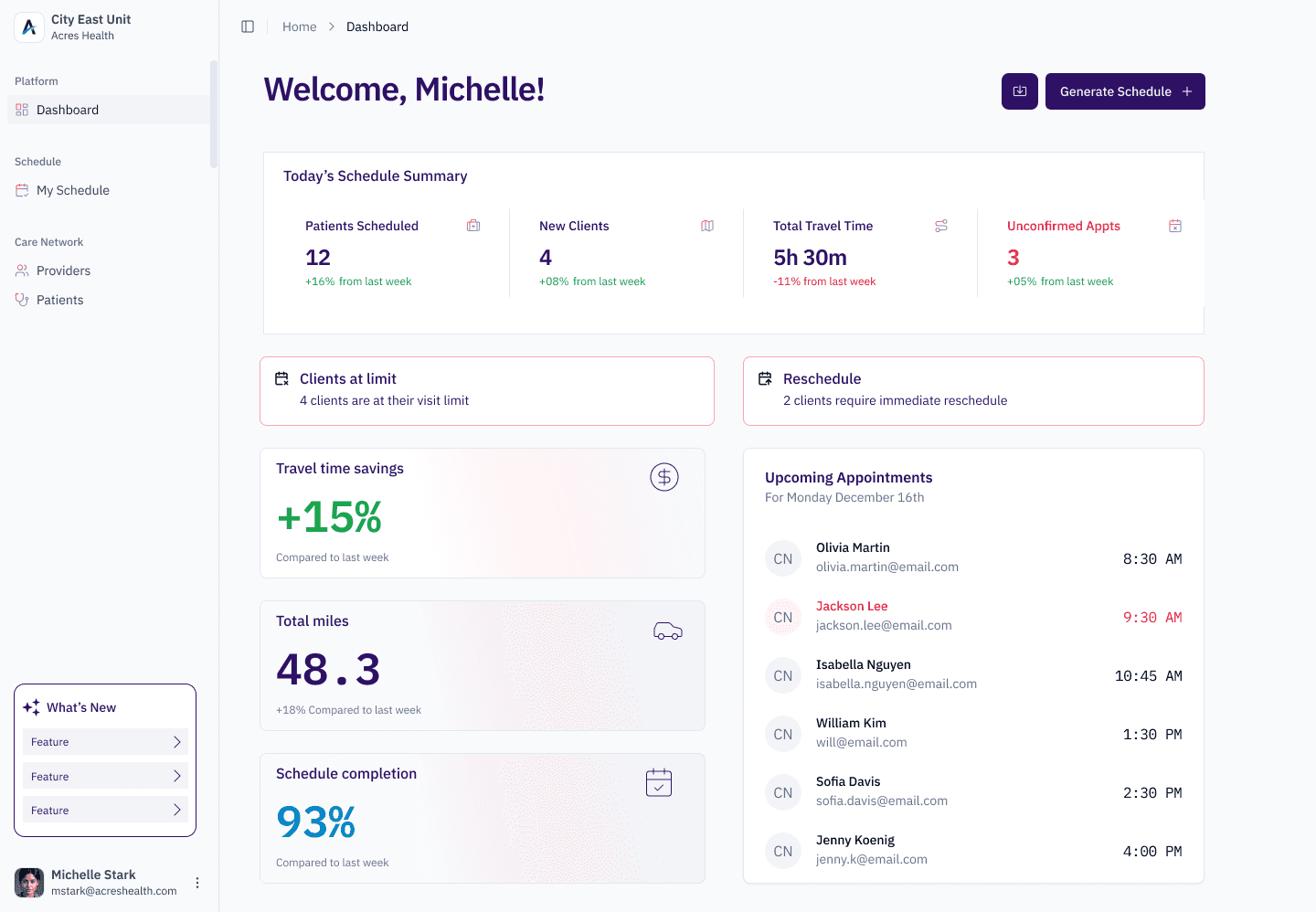Click the Upcoming Appointments heading
Viewport: 1316px width, 912px height.
(x=849, y=477)
